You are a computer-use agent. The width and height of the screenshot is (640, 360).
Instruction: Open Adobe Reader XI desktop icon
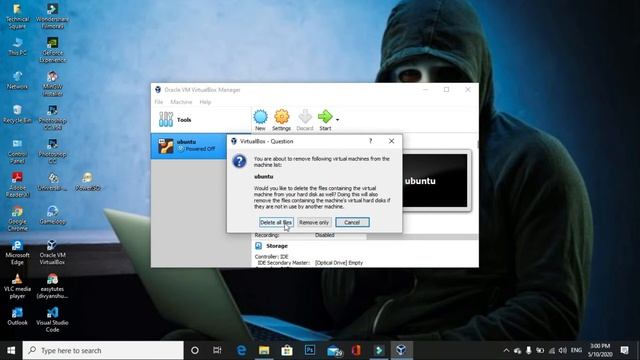point(17,185)
